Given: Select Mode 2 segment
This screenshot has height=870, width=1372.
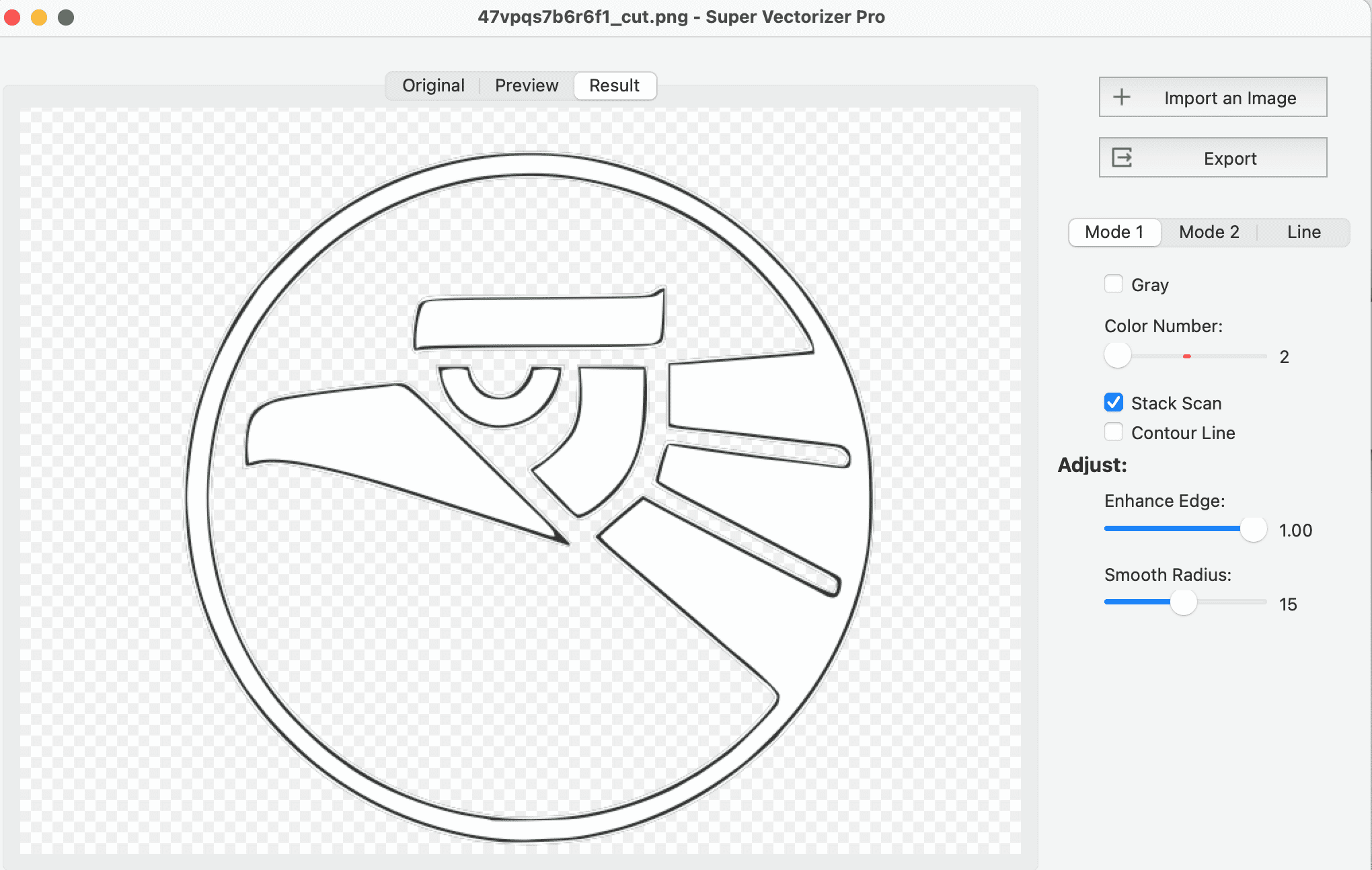Looking at the screenshot, I should [x=1209, y=232].
